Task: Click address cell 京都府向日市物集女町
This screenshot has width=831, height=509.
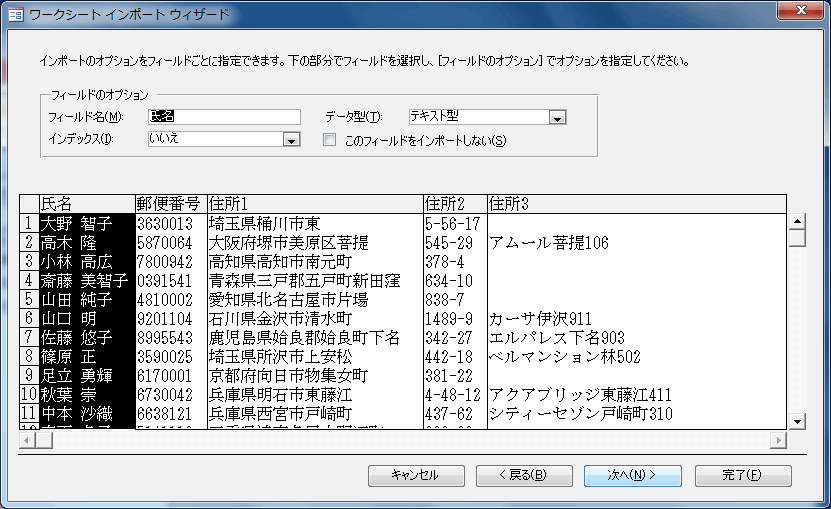Action: point(315,376)
